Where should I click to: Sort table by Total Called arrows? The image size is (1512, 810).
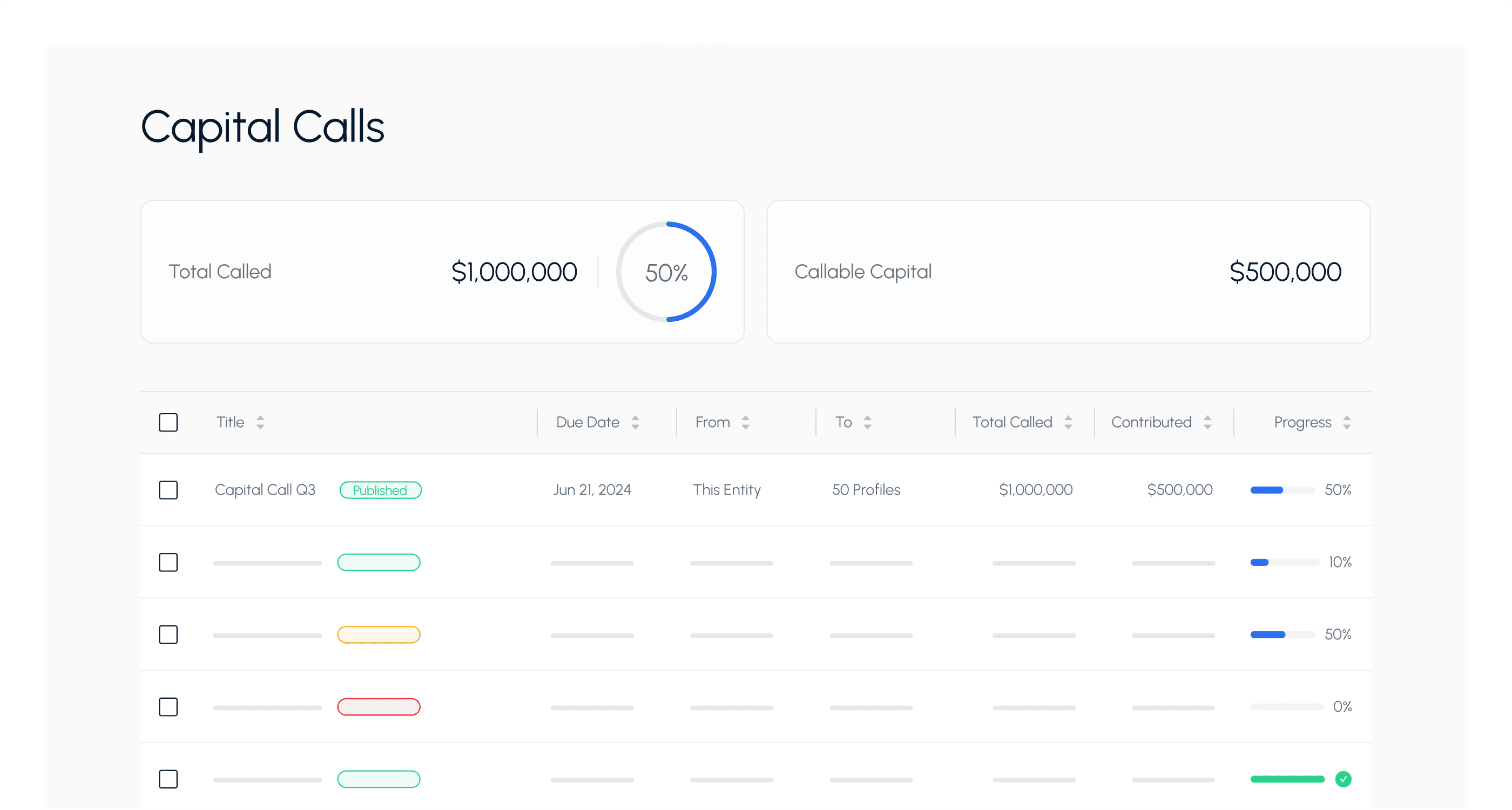[1068, 423]
